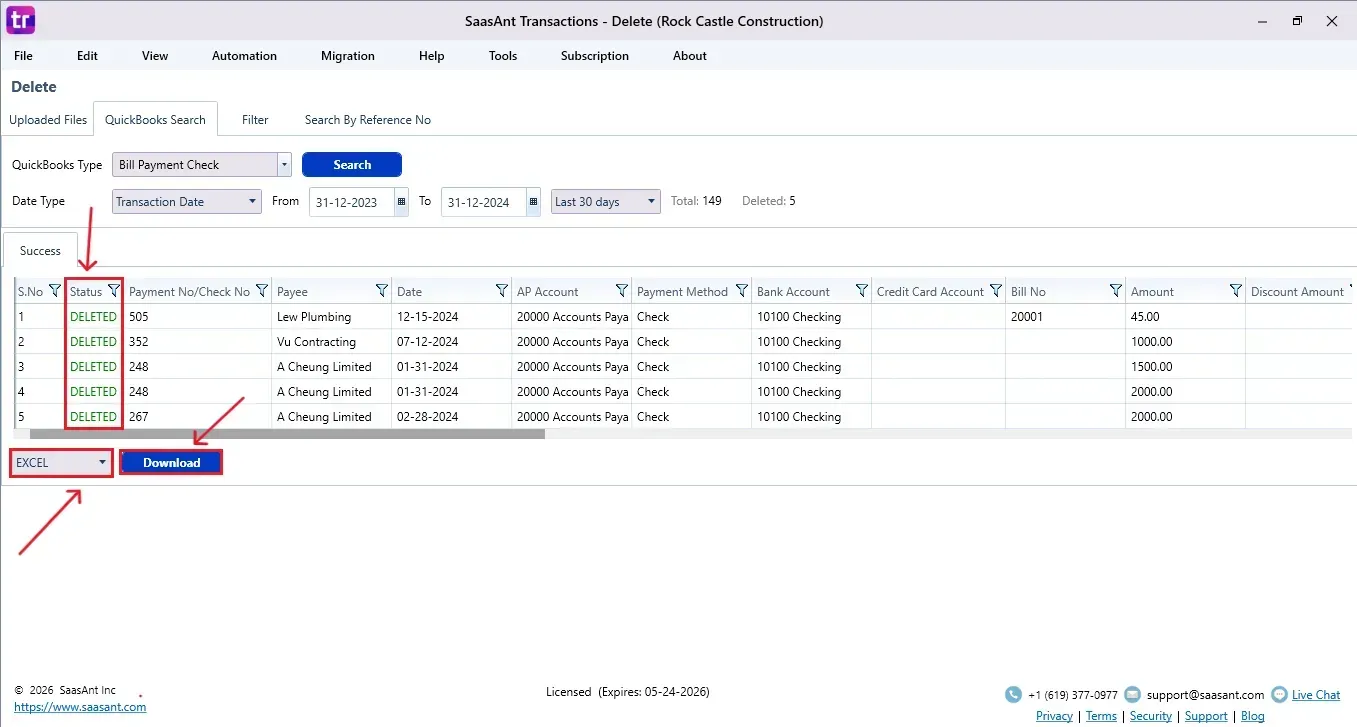Click the Download button

pos(171,462)
